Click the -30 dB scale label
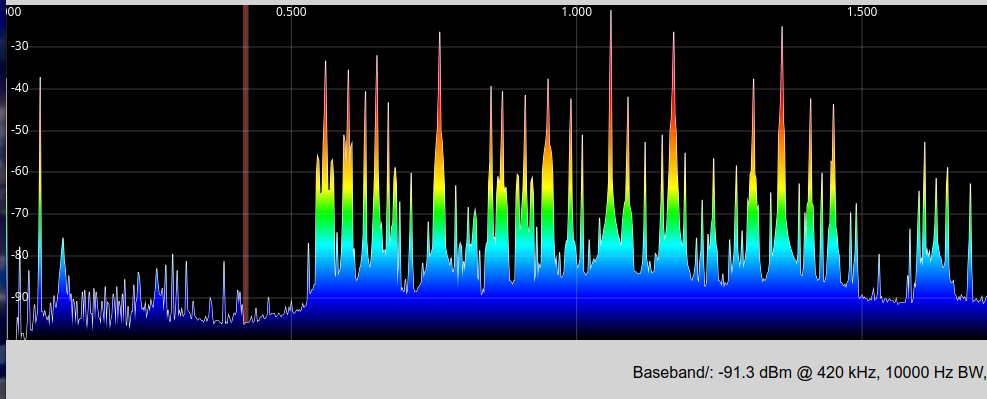 [19, 47]
